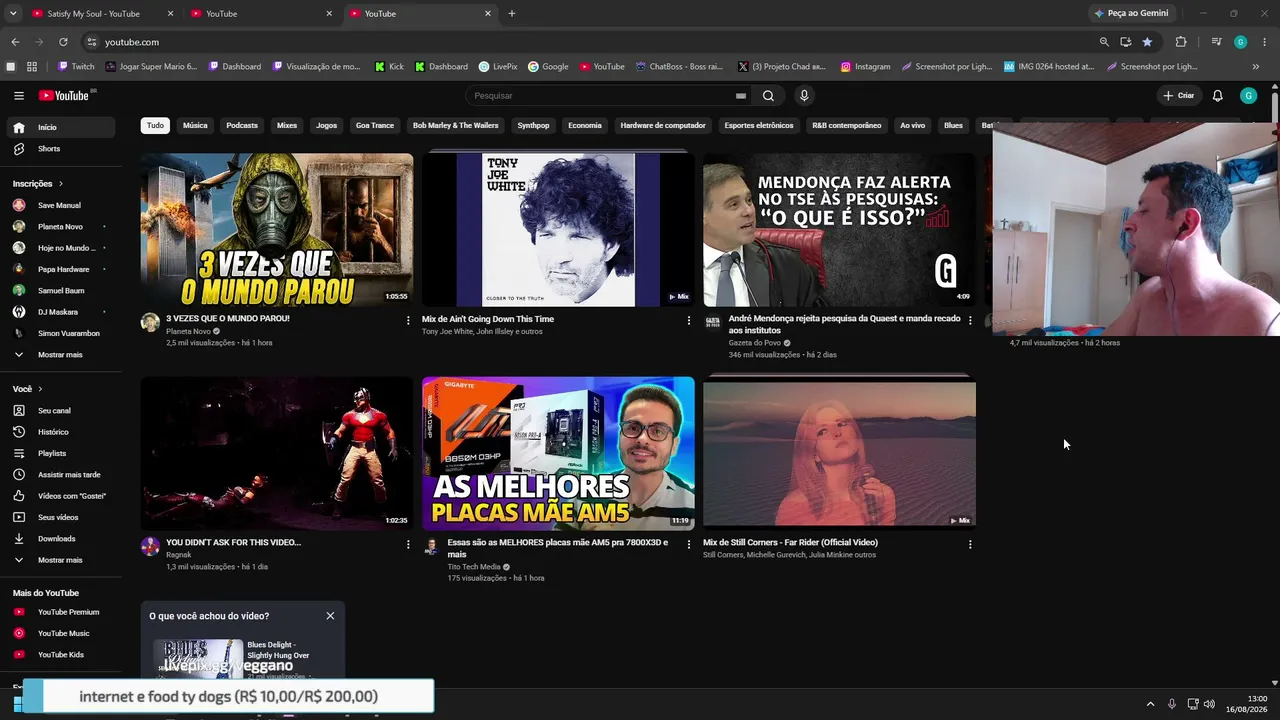Open YouTube Premium from the sidebar
This screenshot has height=720, width=1280.
[x=63, y=612]
